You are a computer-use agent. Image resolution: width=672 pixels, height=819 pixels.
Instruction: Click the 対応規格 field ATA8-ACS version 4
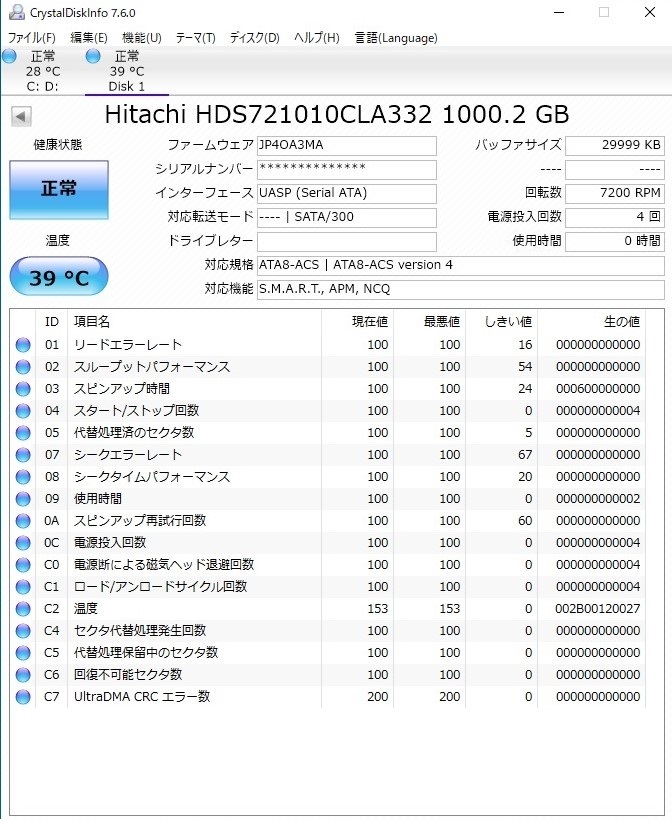coord(461,265)
